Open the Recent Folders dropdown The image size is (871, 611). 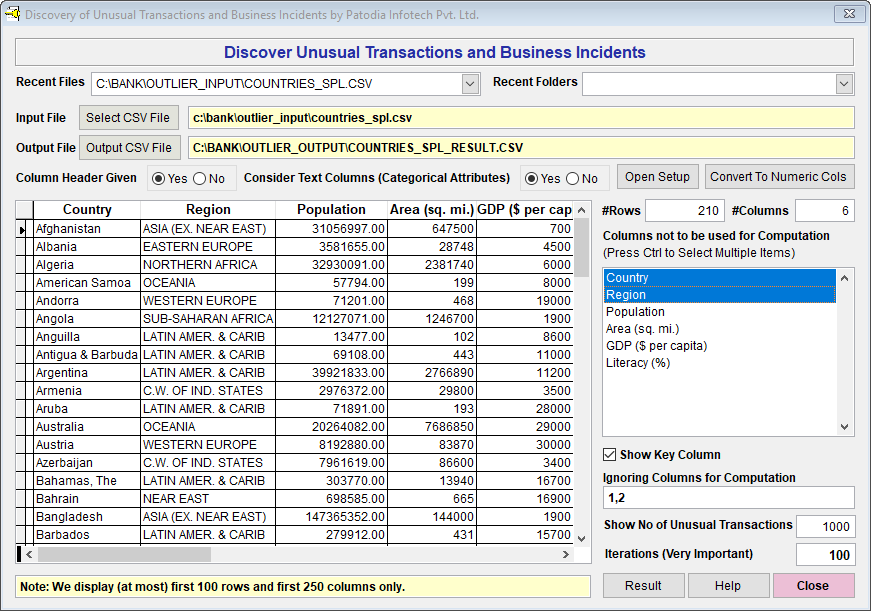coord(845,84)
